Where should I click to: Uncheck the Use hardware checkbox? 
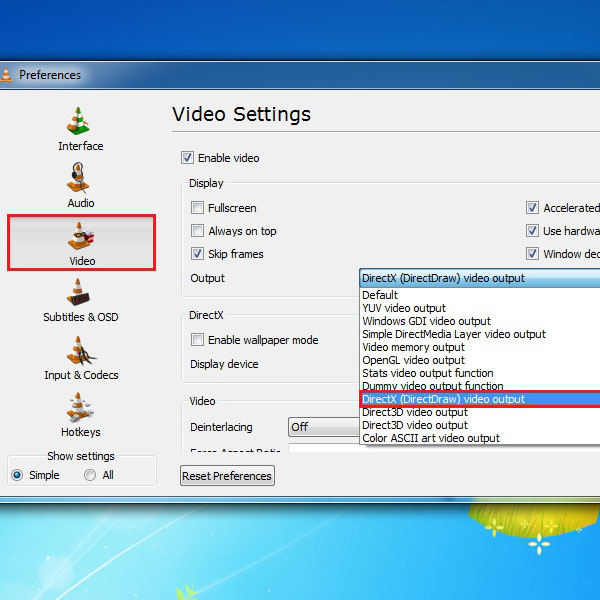[532, 231]
